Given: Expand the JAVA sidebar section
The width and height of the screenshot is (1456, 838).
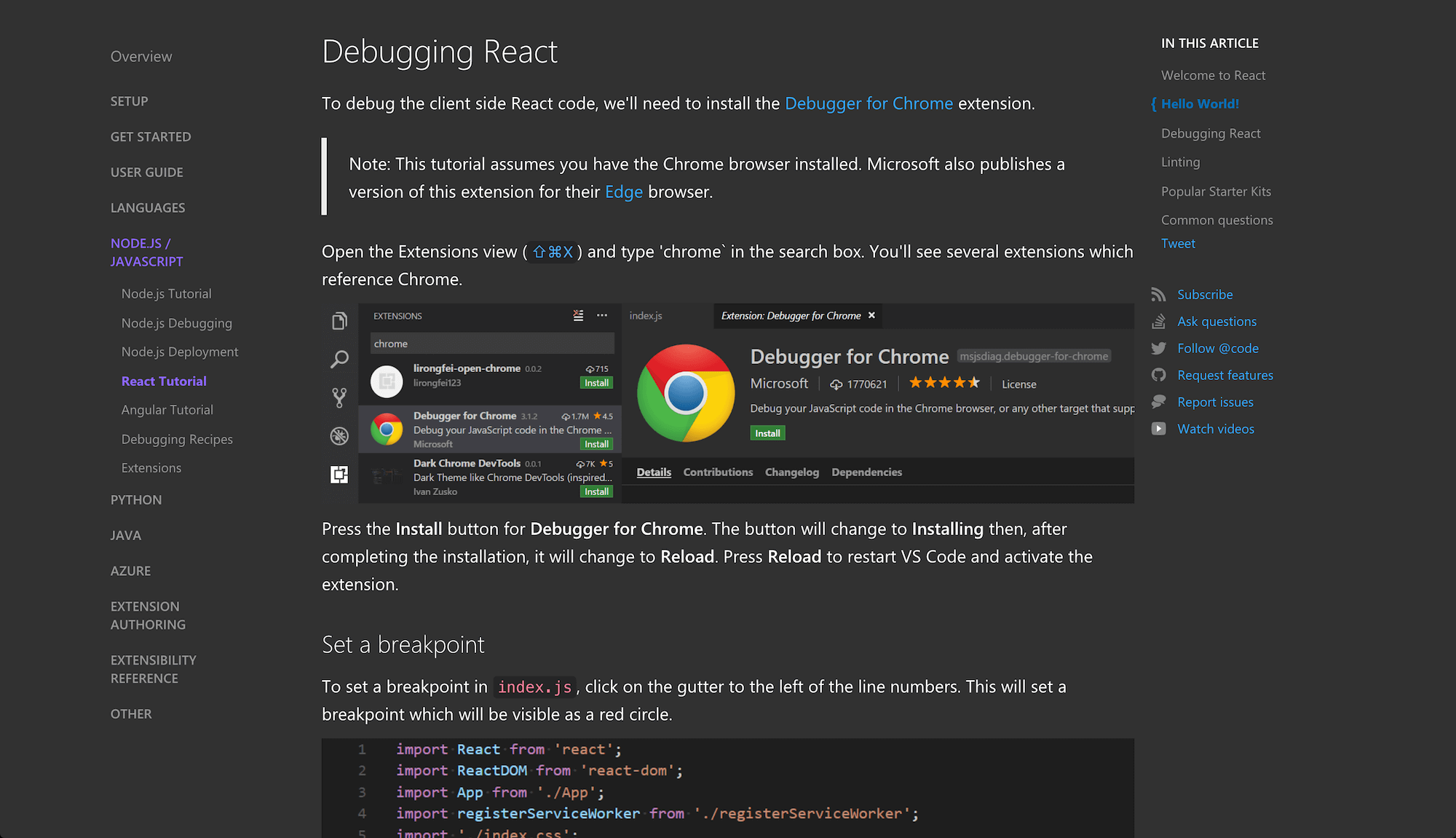Looking at the screenshot, I should 125,535.
